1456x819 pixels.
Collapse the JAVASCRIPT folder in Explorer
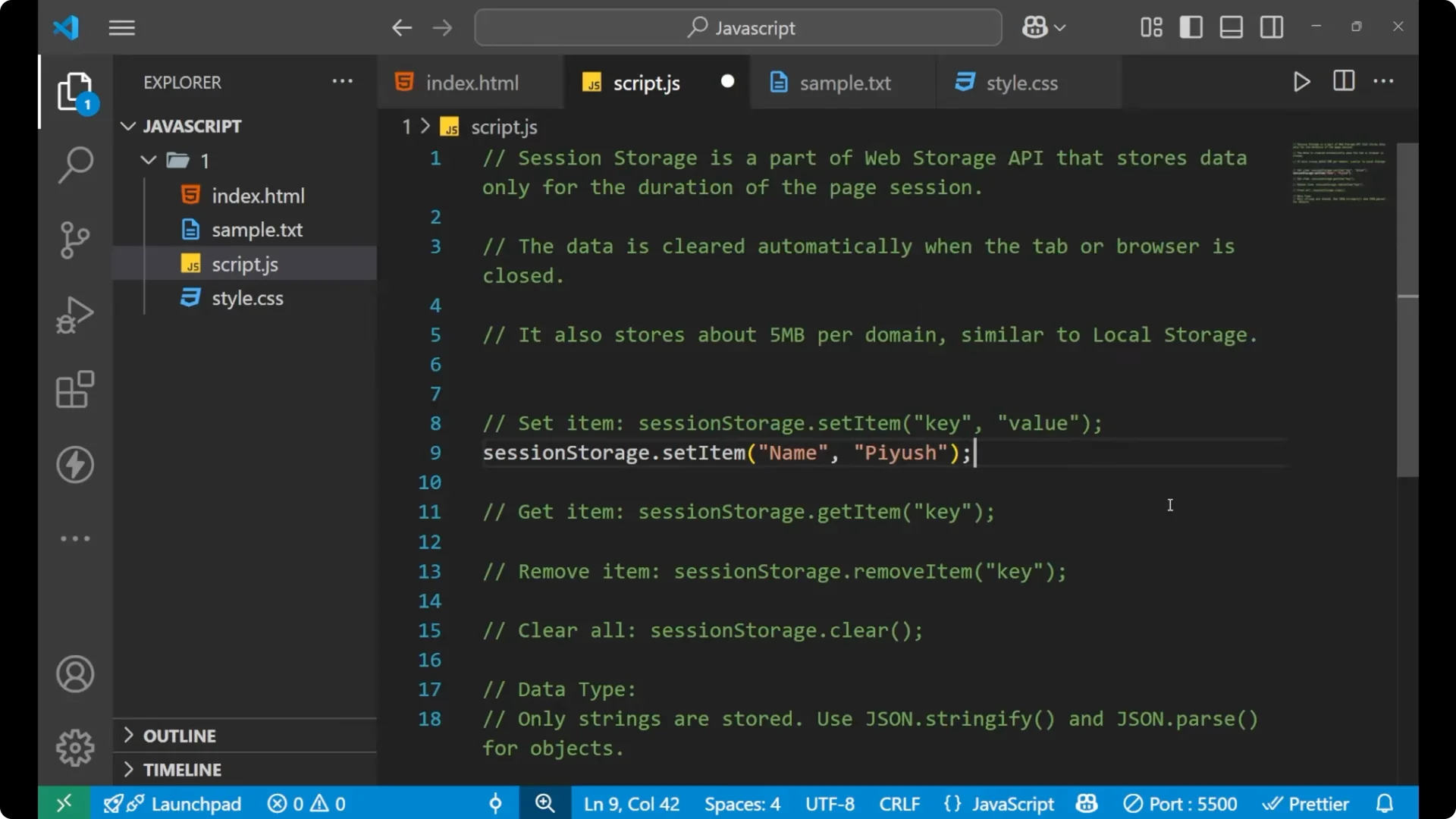pos(127,126)
